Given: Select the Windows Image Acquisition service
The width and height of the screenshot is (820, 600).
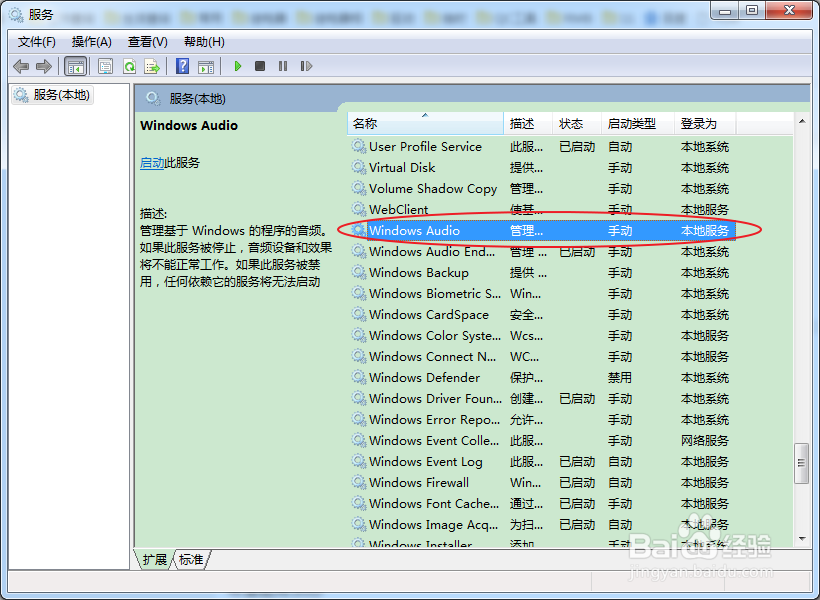Looking at the screenshot, I should (x=541, y=524).
